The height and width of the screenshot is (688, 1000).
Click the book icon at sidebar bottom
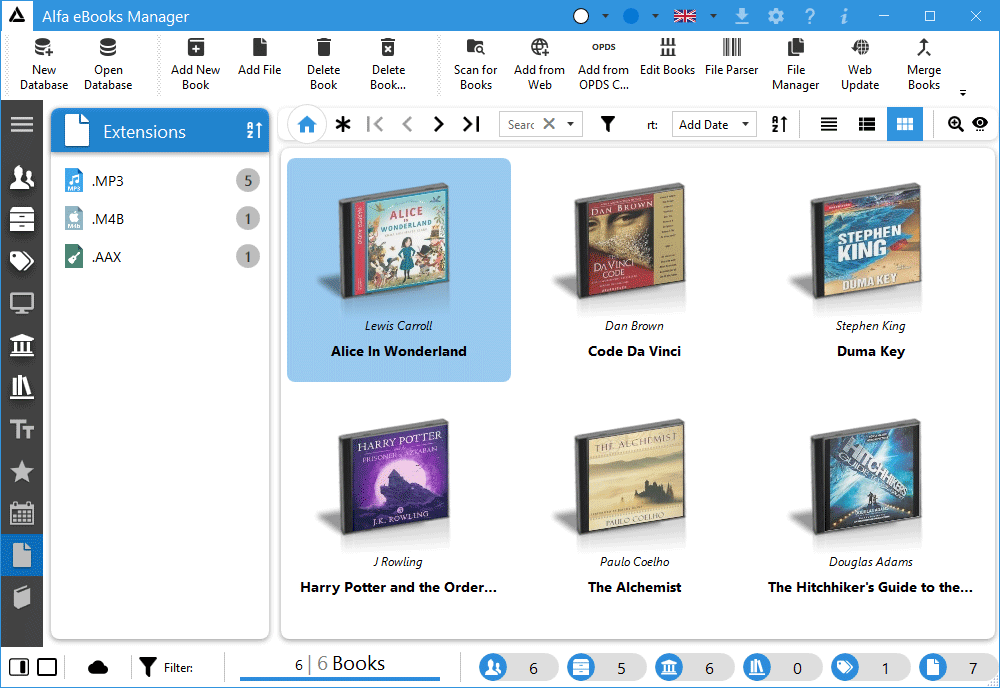pyautogui.click(x=22, y=597)
